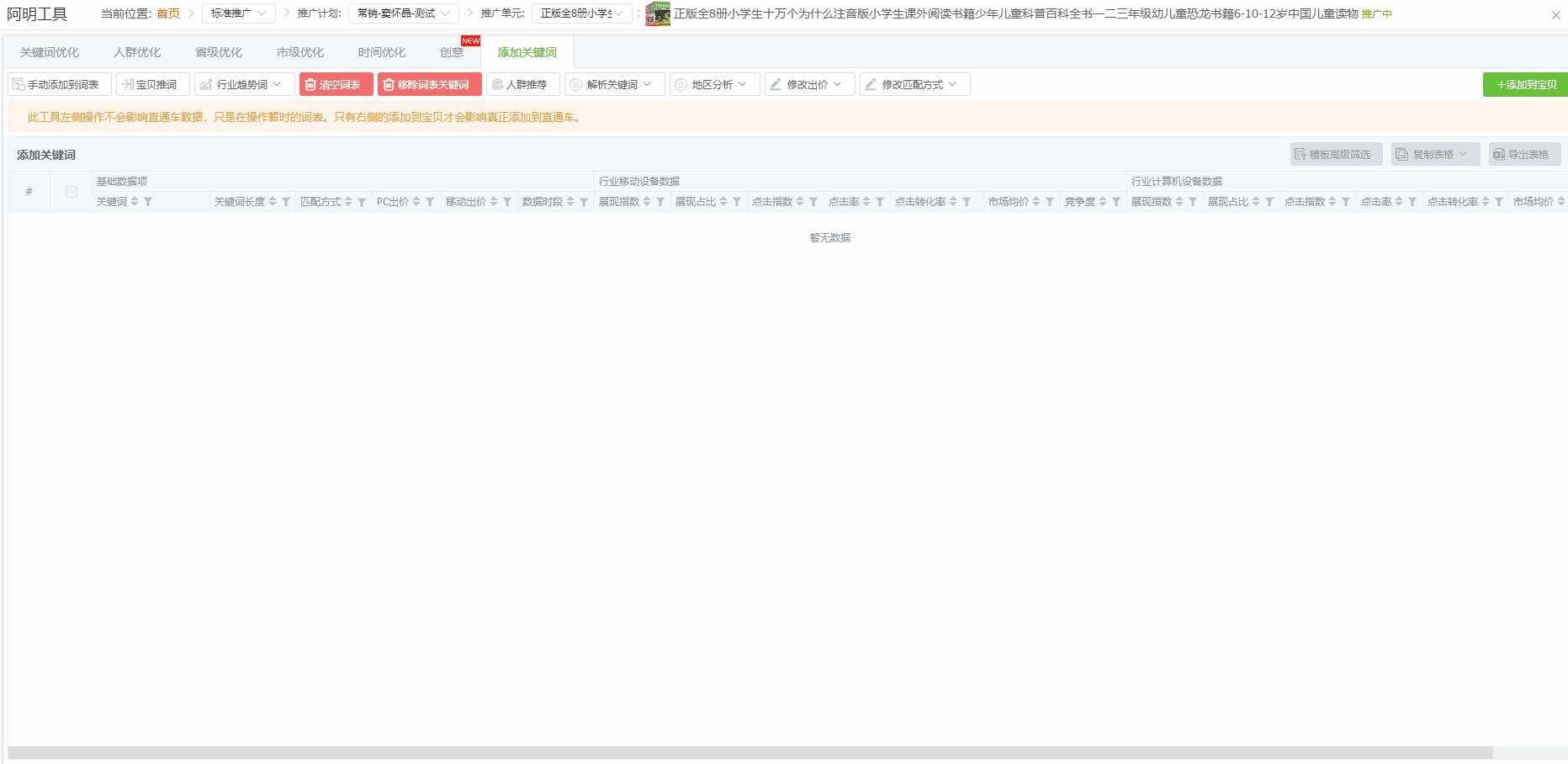This screenshot has height=764, width=1568.
Task: Switch to the 关键词优化 tab
Action: coord(50,52)
